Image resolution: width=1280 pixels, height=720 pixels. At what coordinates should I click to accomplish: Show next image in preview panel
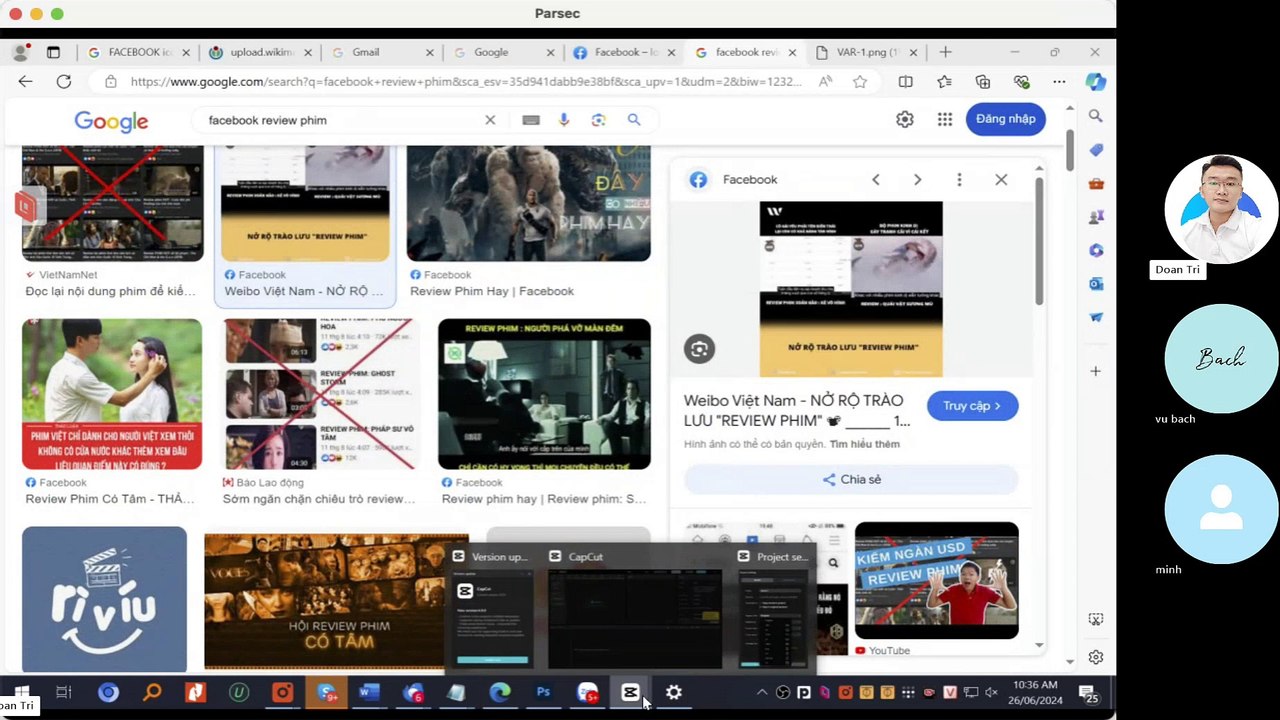(917, 180)
